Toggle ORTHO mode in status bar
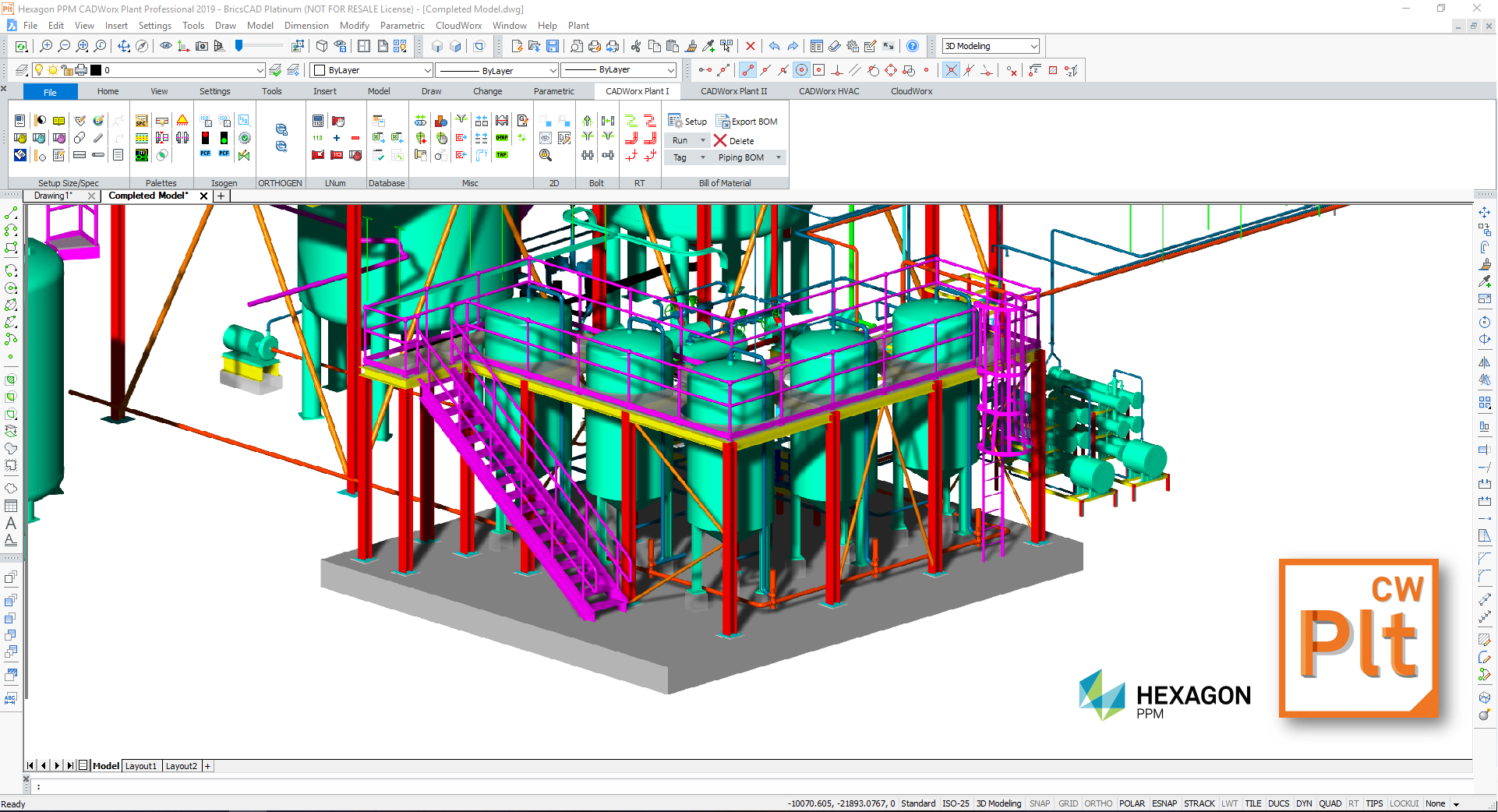Viewport: 1498px width, 812px height. (x=1098, y=803)
